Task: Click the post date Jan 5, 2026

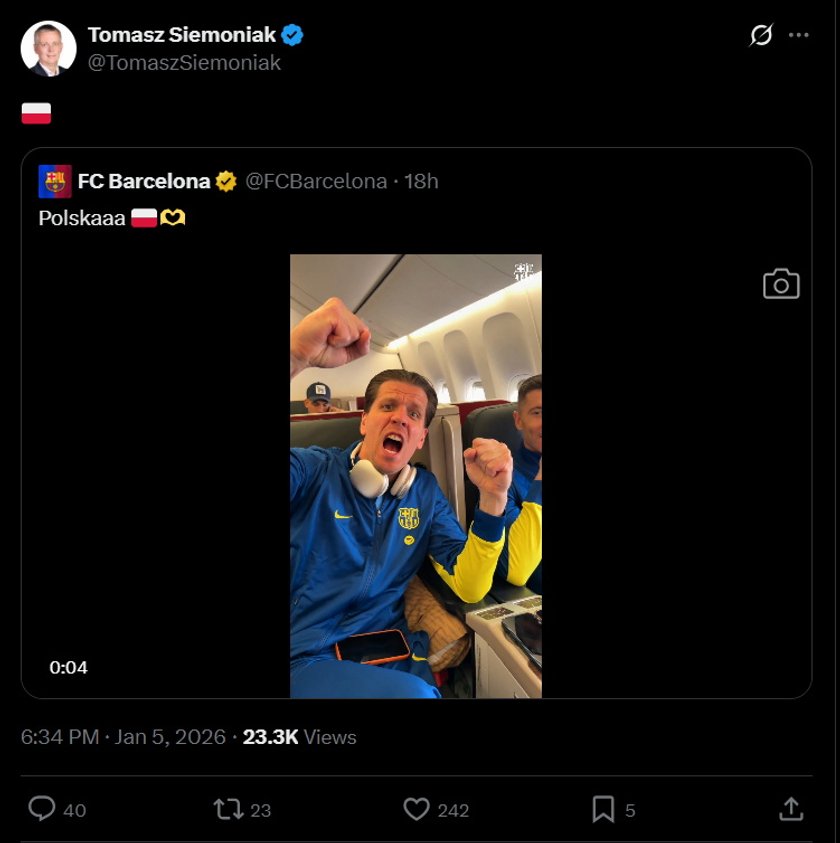Action: point(170,737)
